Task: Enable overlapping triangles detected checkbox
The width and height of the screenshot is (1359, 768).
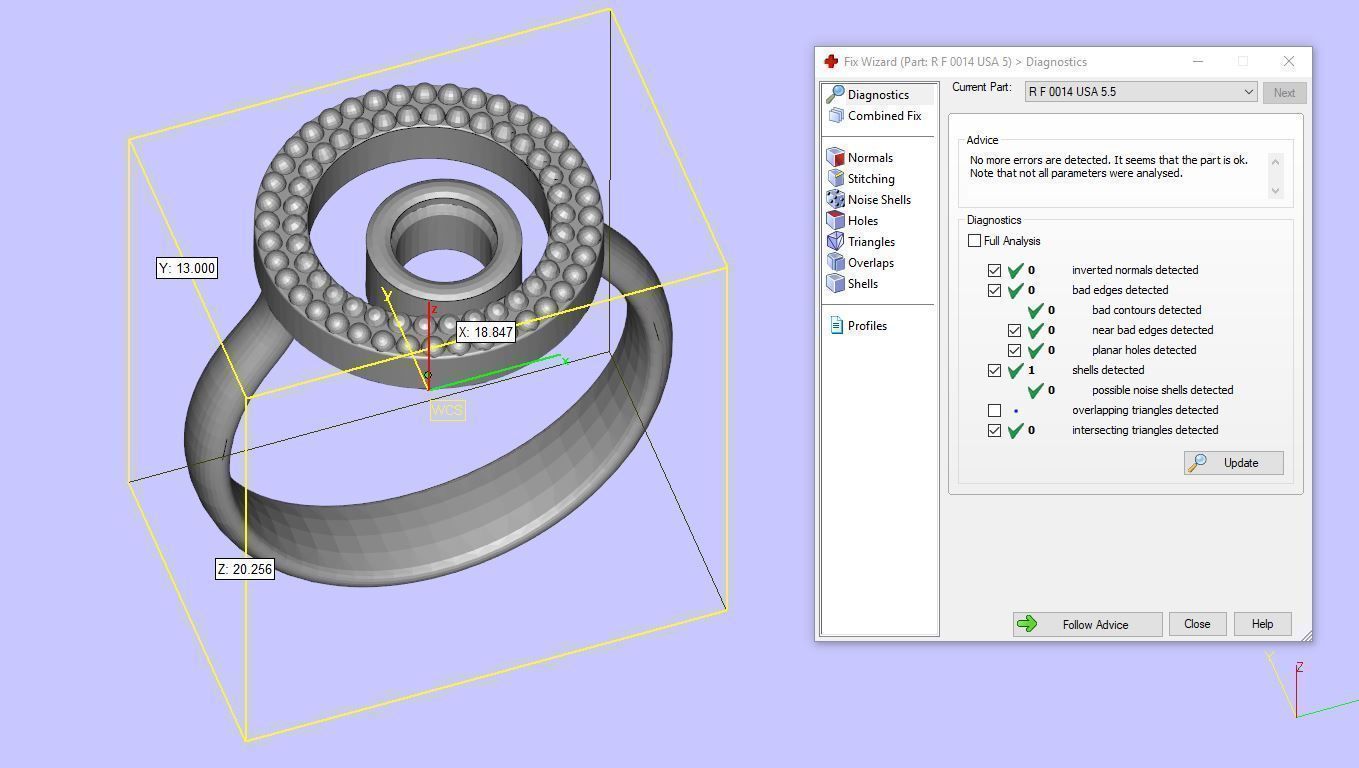Action: [x=994, y=410]
